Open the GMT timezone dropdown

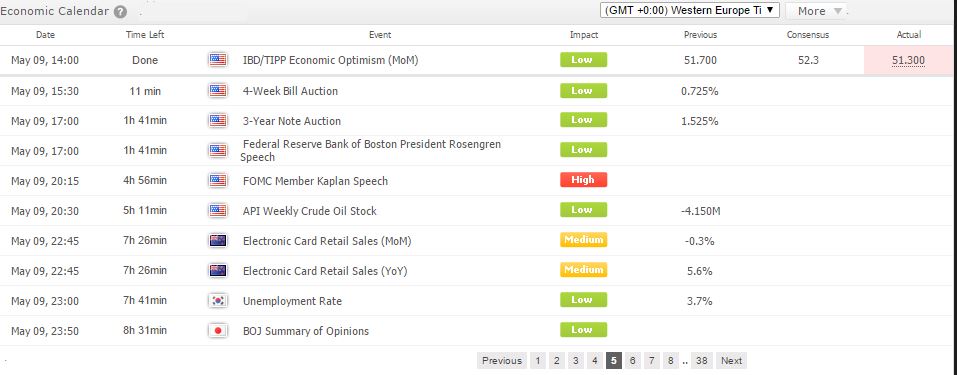tap(690, 10)
